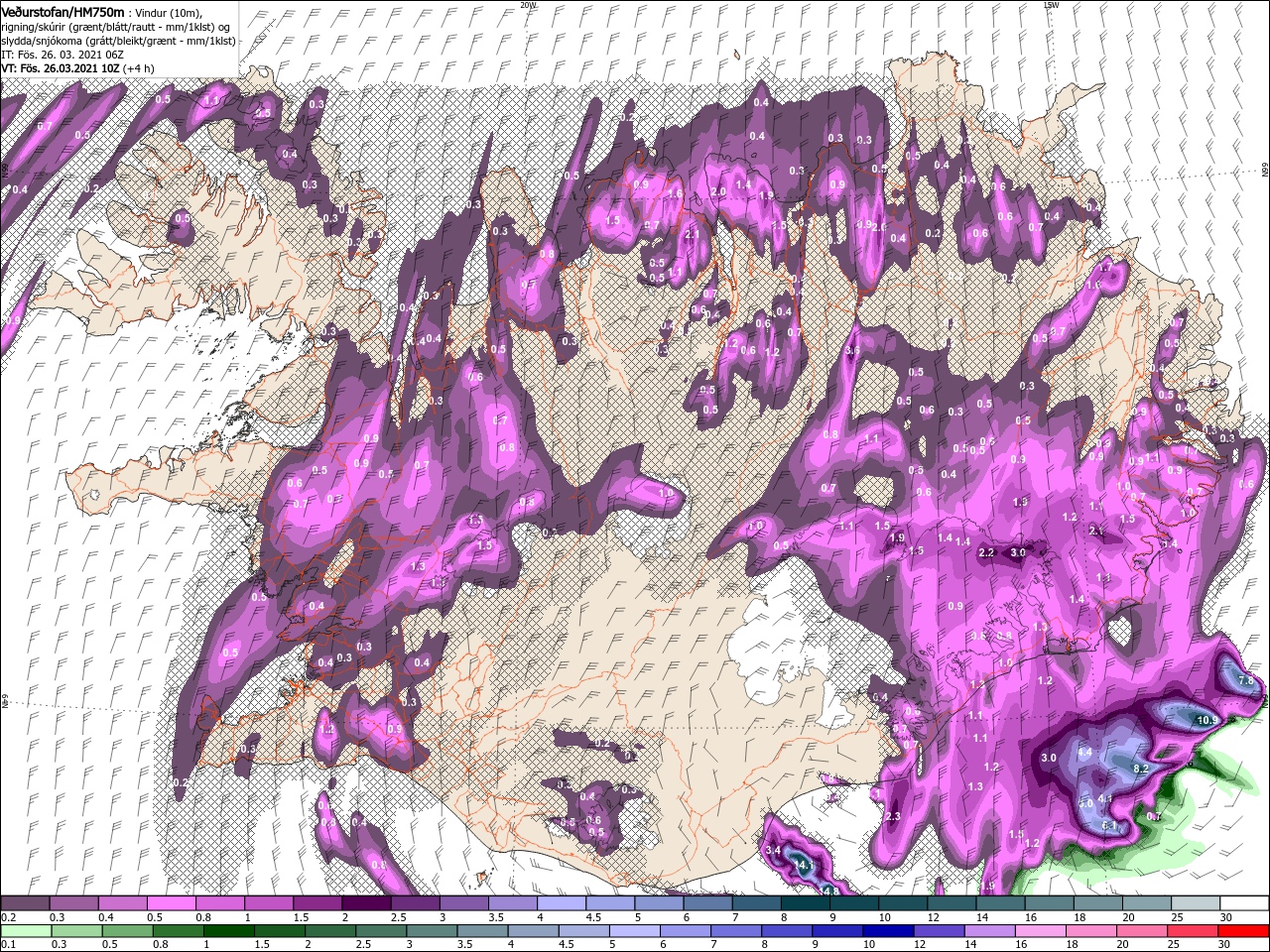Select the bright red last rain scale swatch

1244,930
